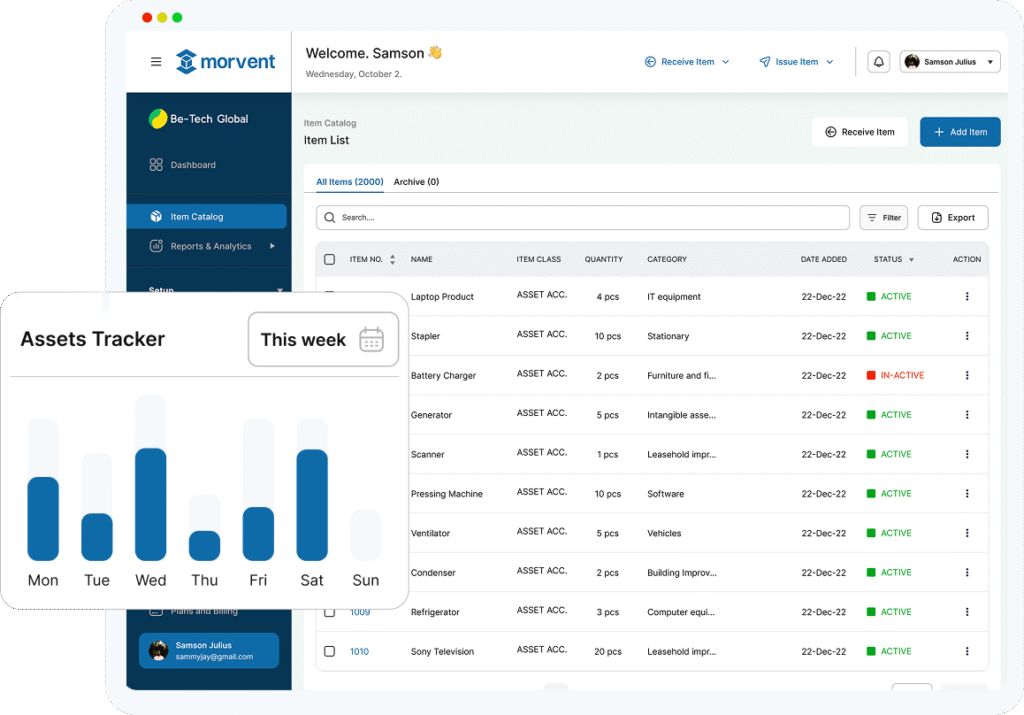Click the calendar icon in Assets Tracker
This screenshot has height=715, width=1024.
(x=372, y=339)
